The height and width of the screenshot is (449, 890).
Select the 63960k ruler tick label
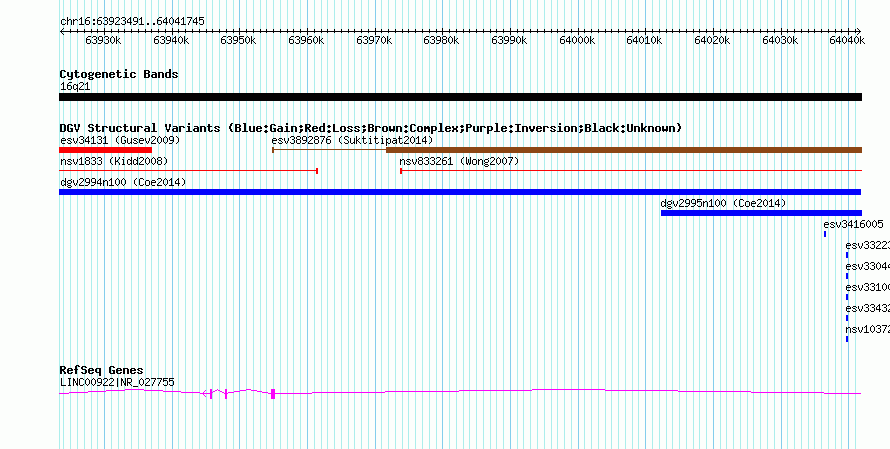pos(306,40)
